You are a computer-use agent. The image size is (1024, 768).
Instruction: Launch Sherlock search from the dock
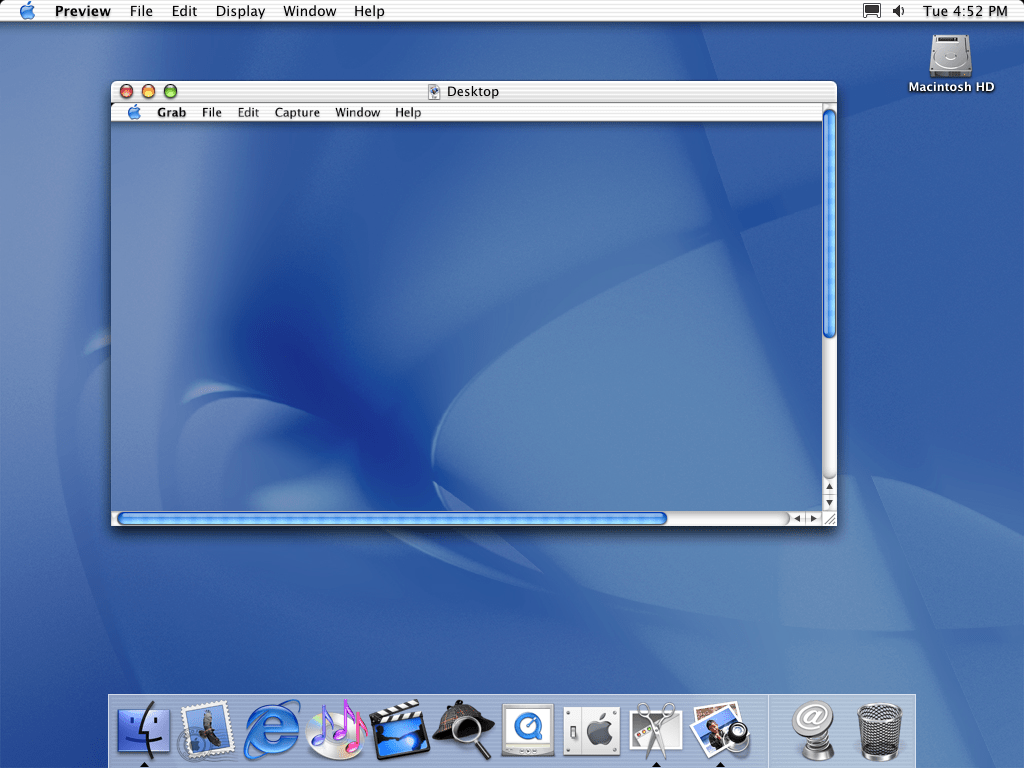tap(463, 729)
